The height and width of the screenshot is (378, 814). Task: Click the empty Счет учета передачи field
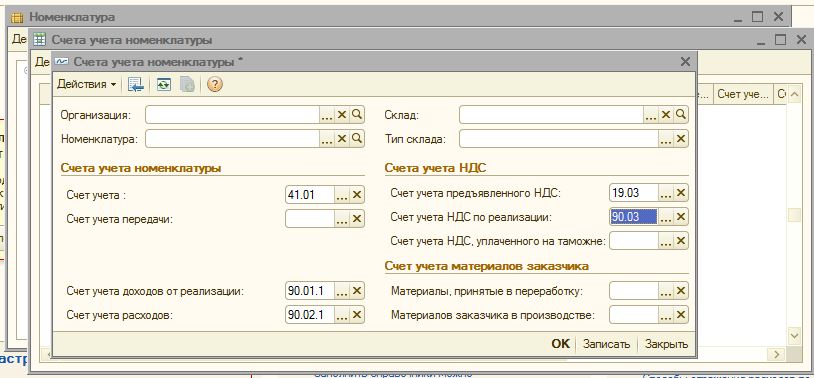(310, 219)
